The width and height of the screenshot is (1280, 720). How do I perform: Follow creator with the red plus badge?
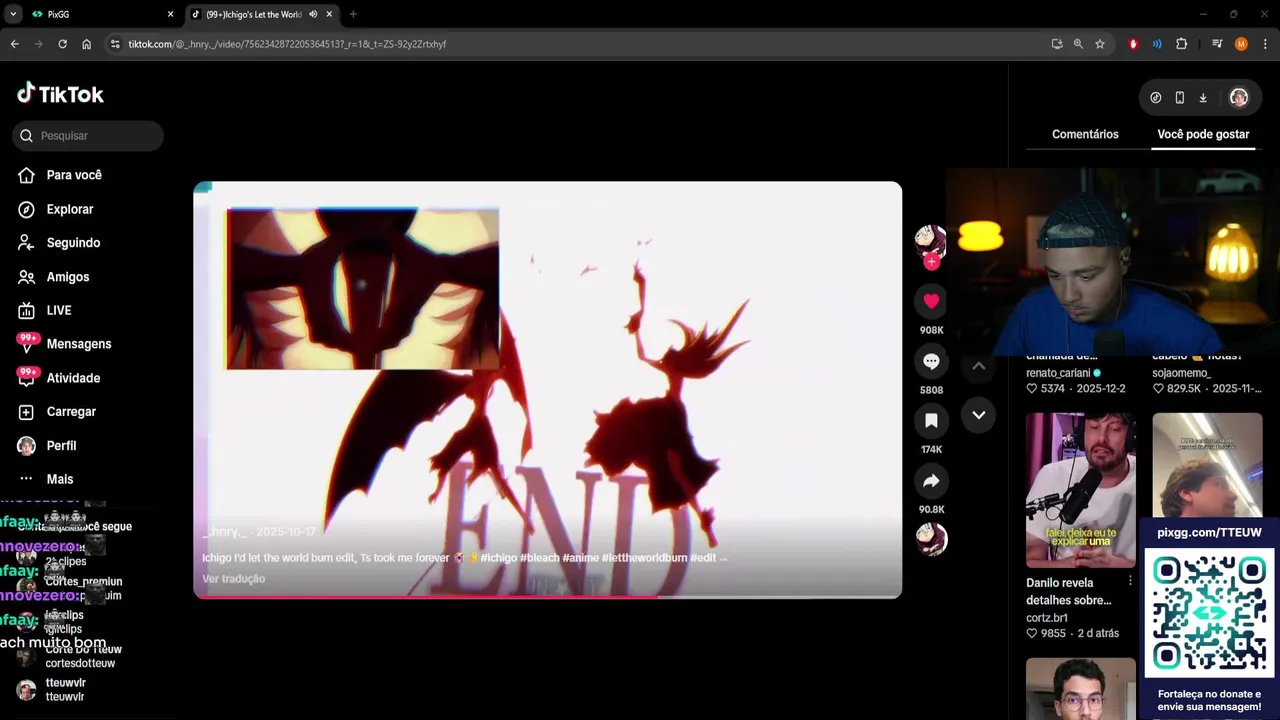[x=931, y=262]
